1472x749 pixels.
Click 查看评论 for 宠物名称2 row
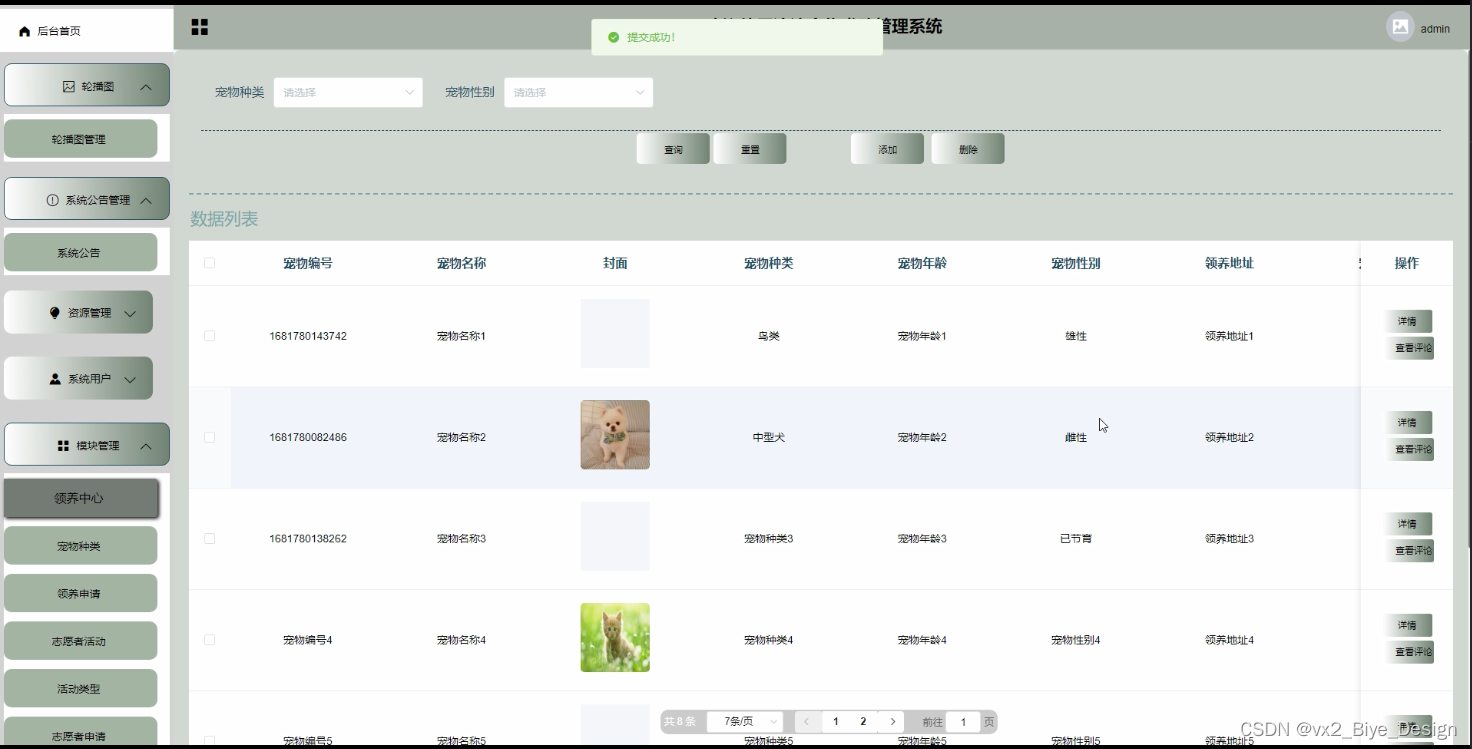click(x=1410, y=449)
